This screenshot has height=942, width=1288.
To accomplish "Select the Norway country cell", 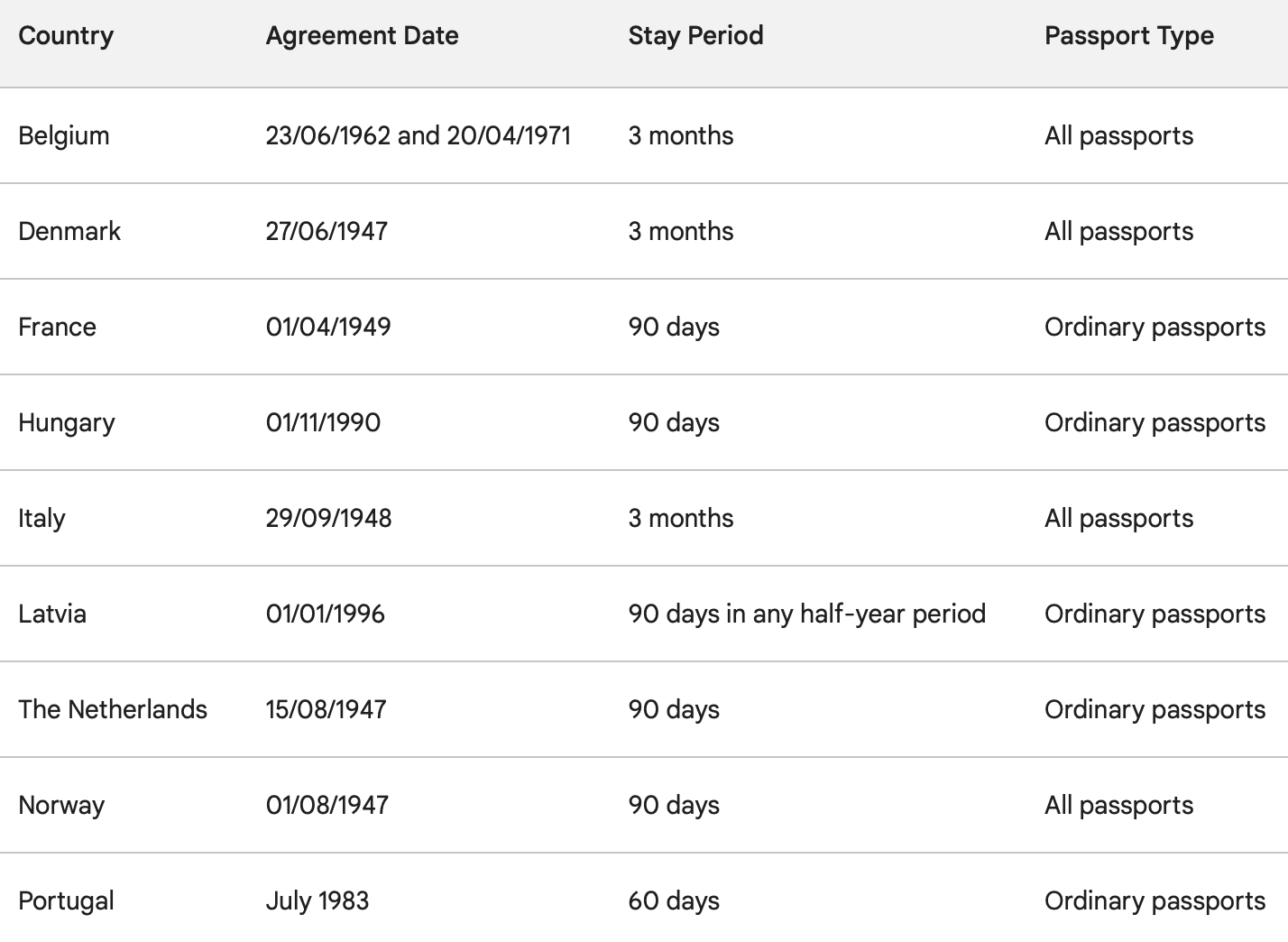I will point(61,806).
